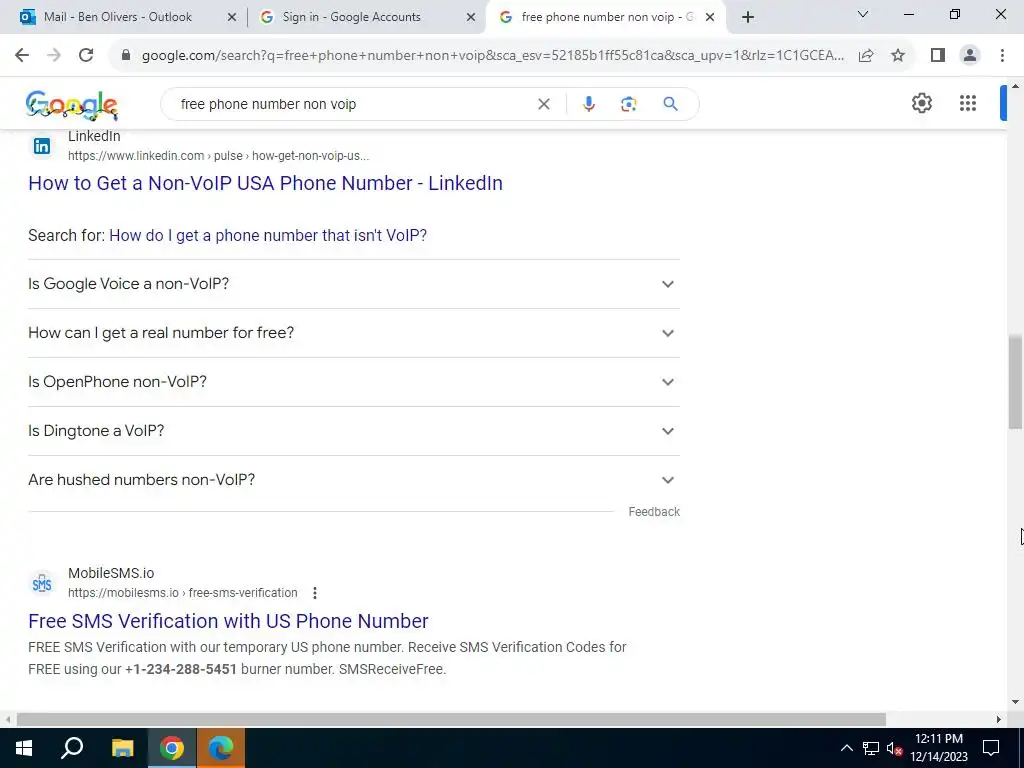Viewport: 1024px width, 768px height.
Task: Start search by voice microphone
Action: 588,104
